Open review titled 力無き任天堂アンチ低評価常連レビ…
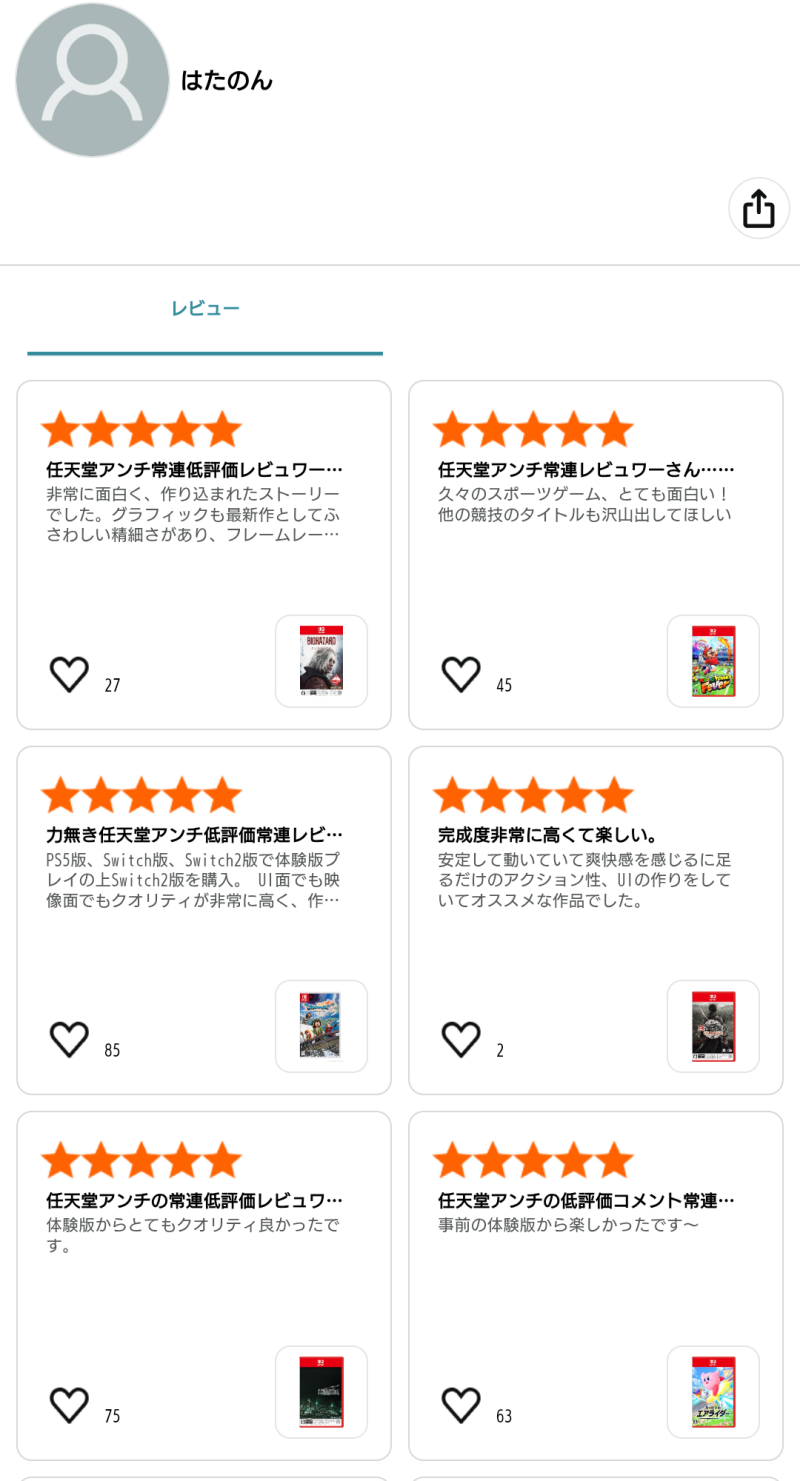This screenshot has height=1481, width=800. tap(195, 835)
